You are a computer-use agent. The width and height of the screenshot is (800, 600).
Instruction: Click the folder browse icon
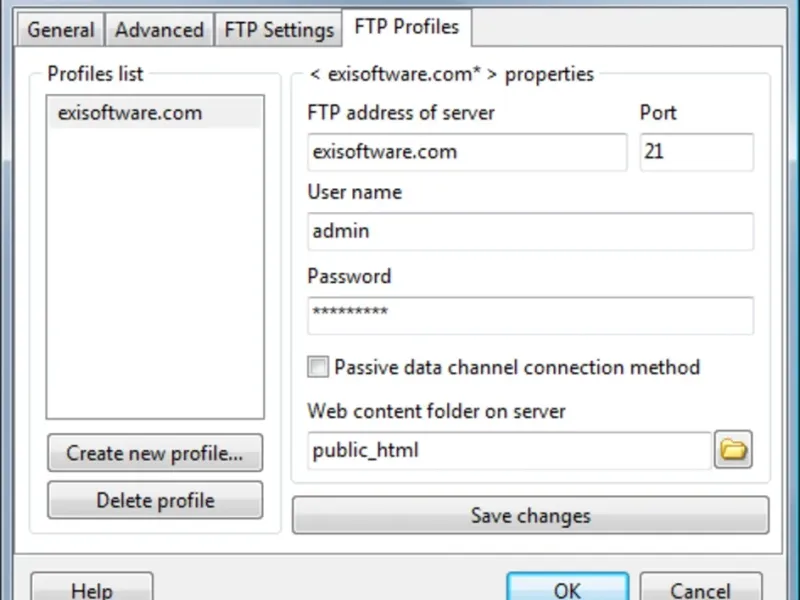coord(733,451)
